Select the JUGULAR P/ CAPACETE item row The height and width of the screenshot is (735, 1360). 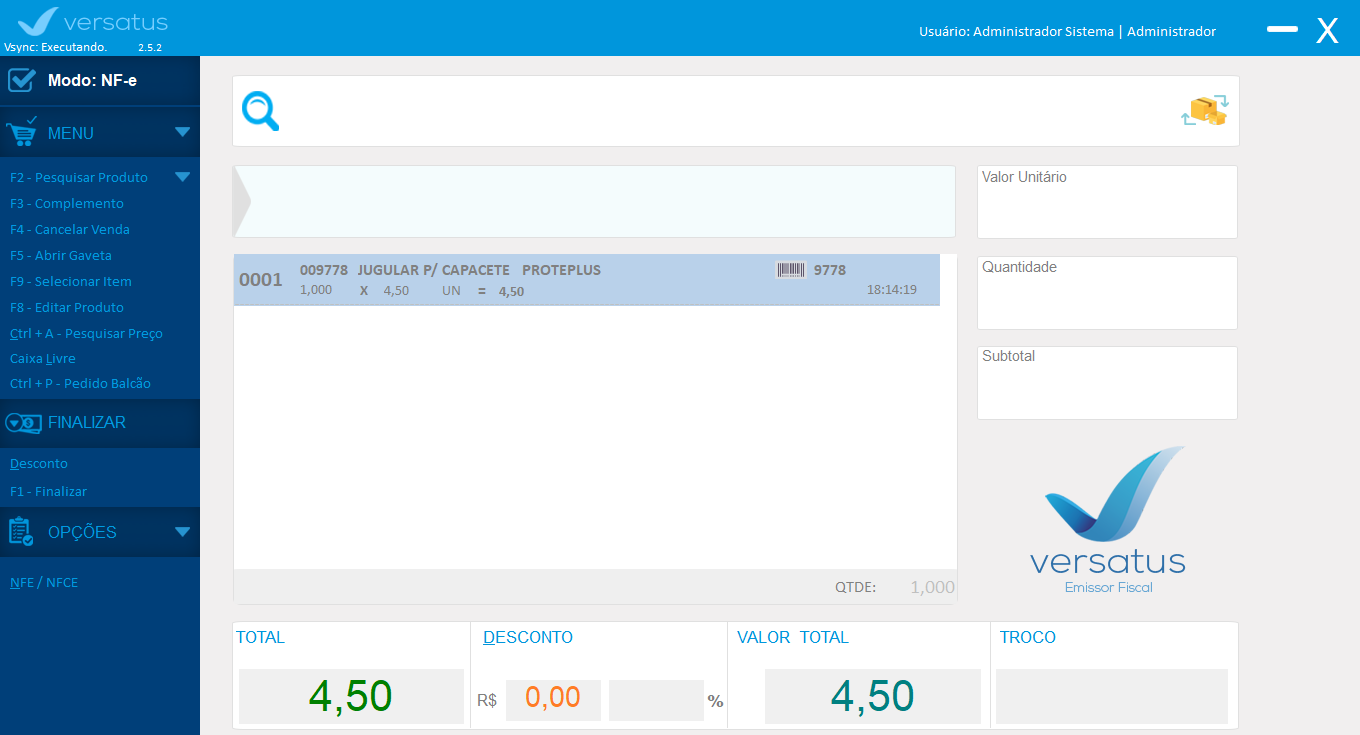point(586,280)
